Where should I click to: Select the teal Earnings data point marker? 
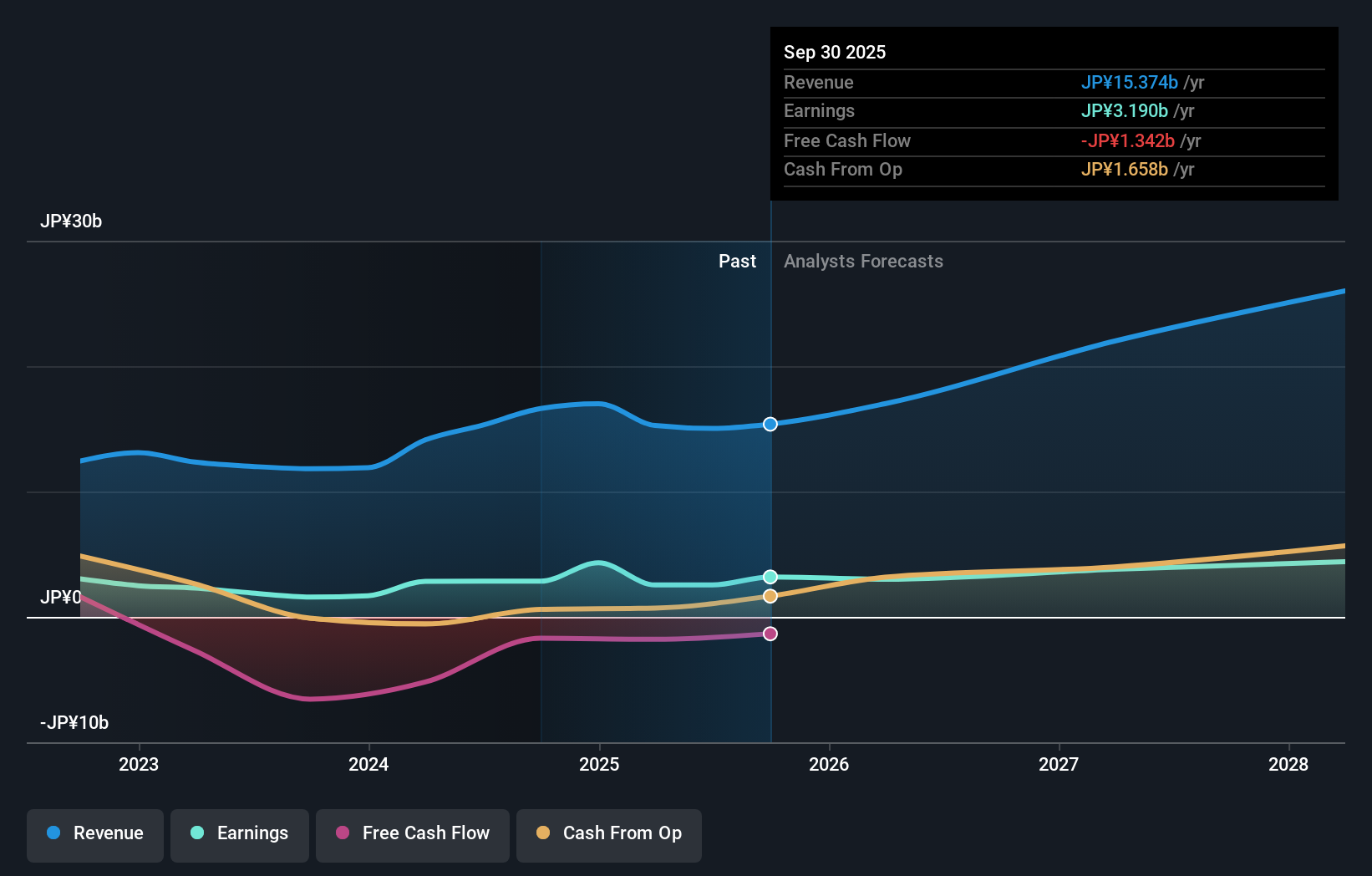pyautogui.click(x=770, y=576)
